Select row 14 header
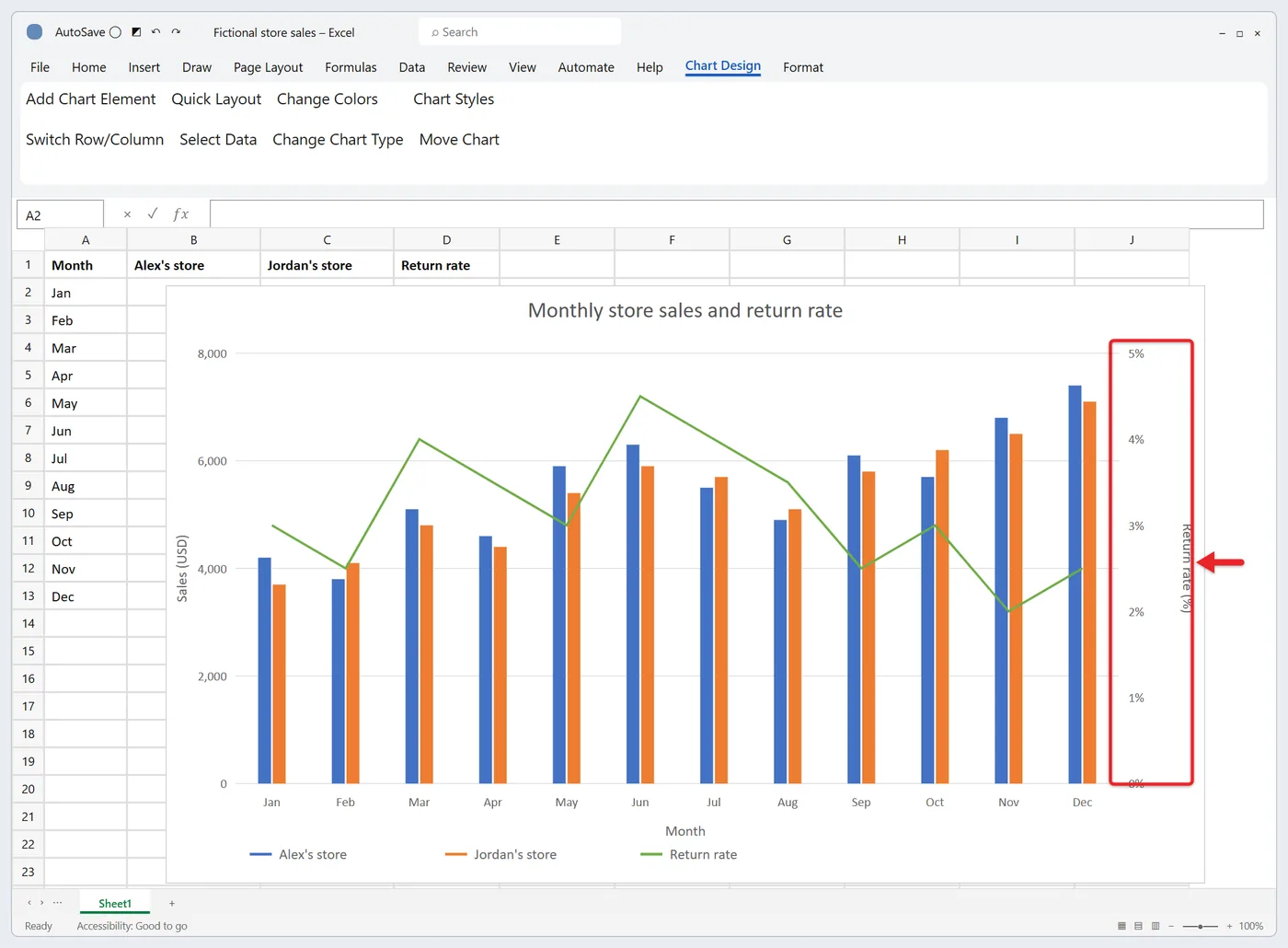The height and width of the screenshot is (948, 1288). (29, 623)
